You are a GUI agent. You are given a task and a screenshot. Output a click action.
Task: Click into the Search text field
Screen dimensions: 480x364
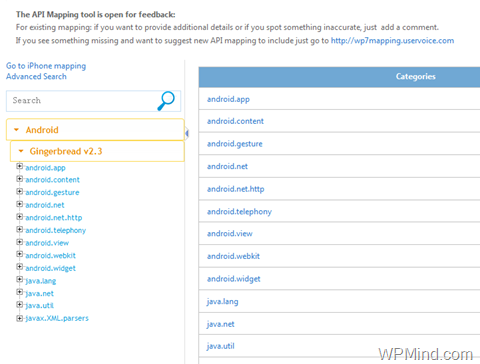[82, 101]
